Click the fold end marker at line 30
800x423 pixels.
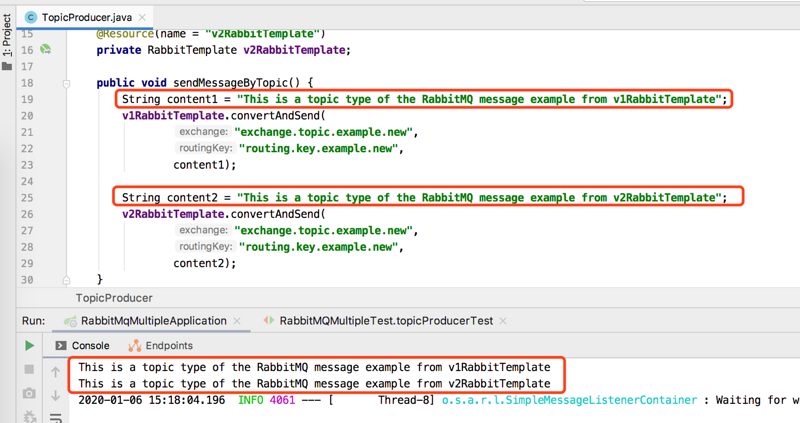(x=66, y=280)
